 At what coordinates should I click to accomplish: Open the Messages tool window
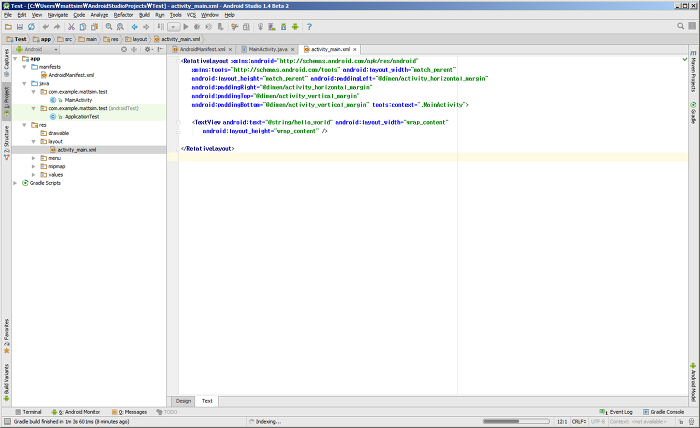129,412
